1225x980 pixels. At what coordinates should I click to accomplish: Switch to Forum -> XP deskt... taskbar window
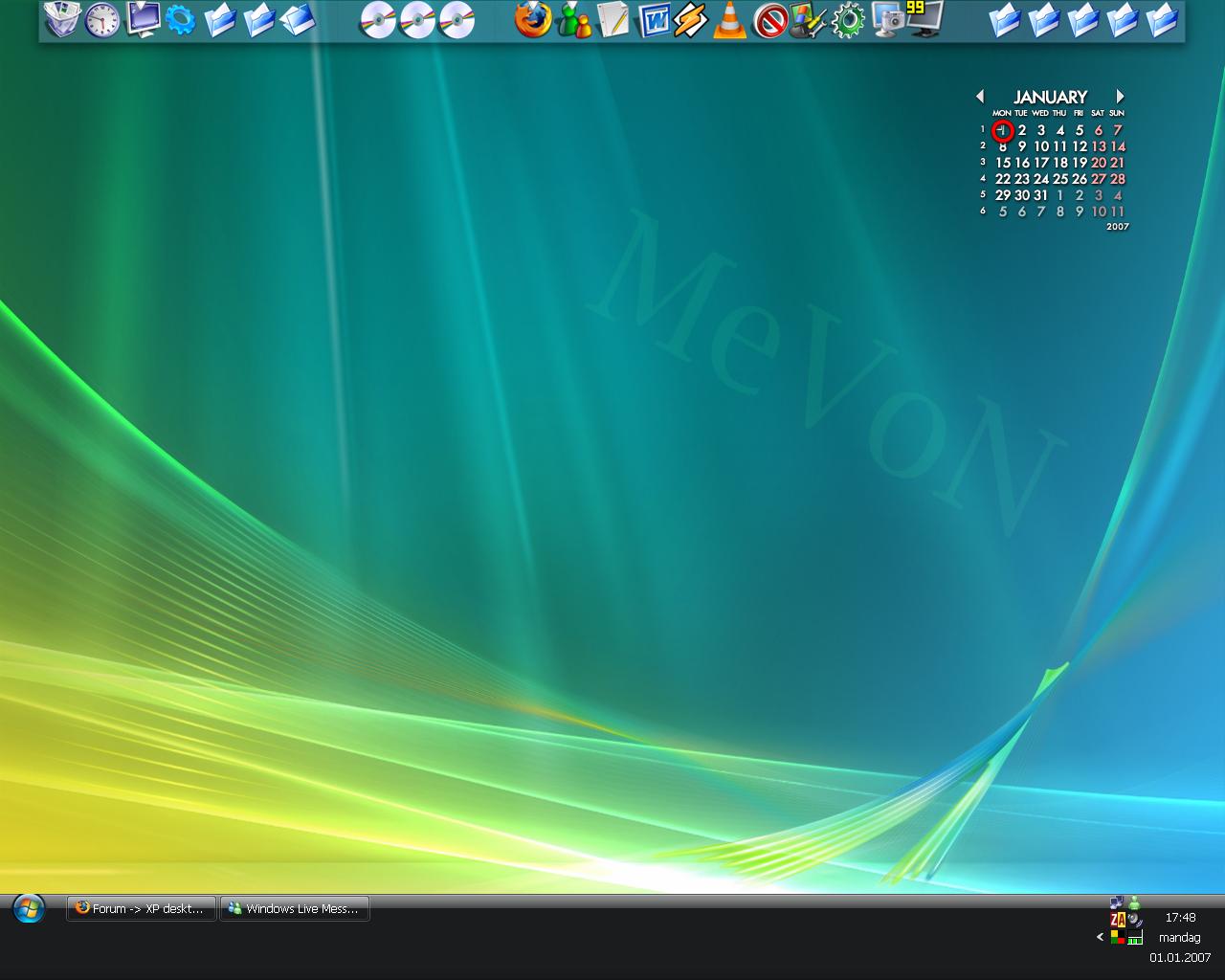(x=142, y=909)
